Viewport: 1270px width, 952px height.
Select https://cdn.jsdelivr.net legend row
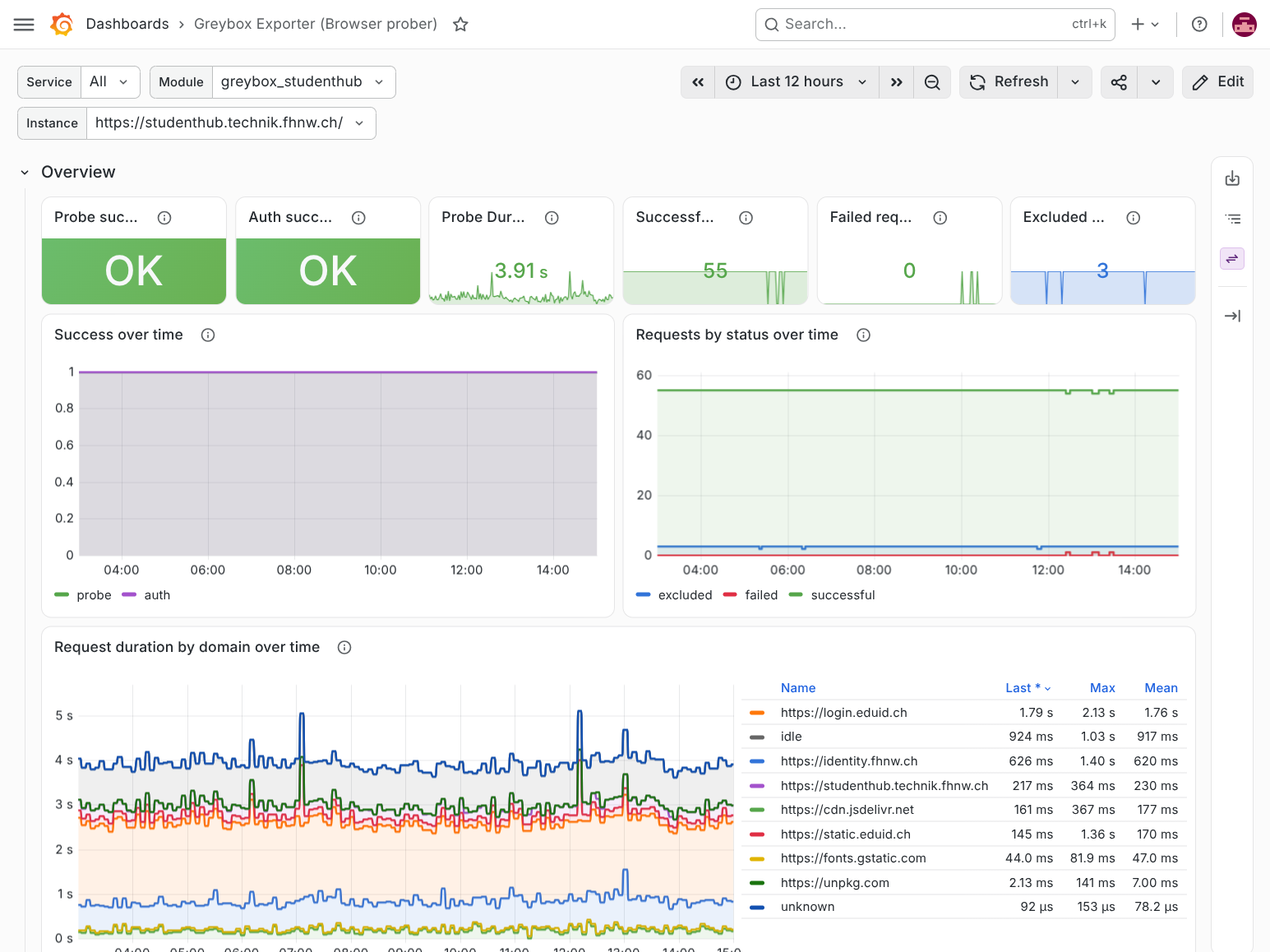point(964,810)
